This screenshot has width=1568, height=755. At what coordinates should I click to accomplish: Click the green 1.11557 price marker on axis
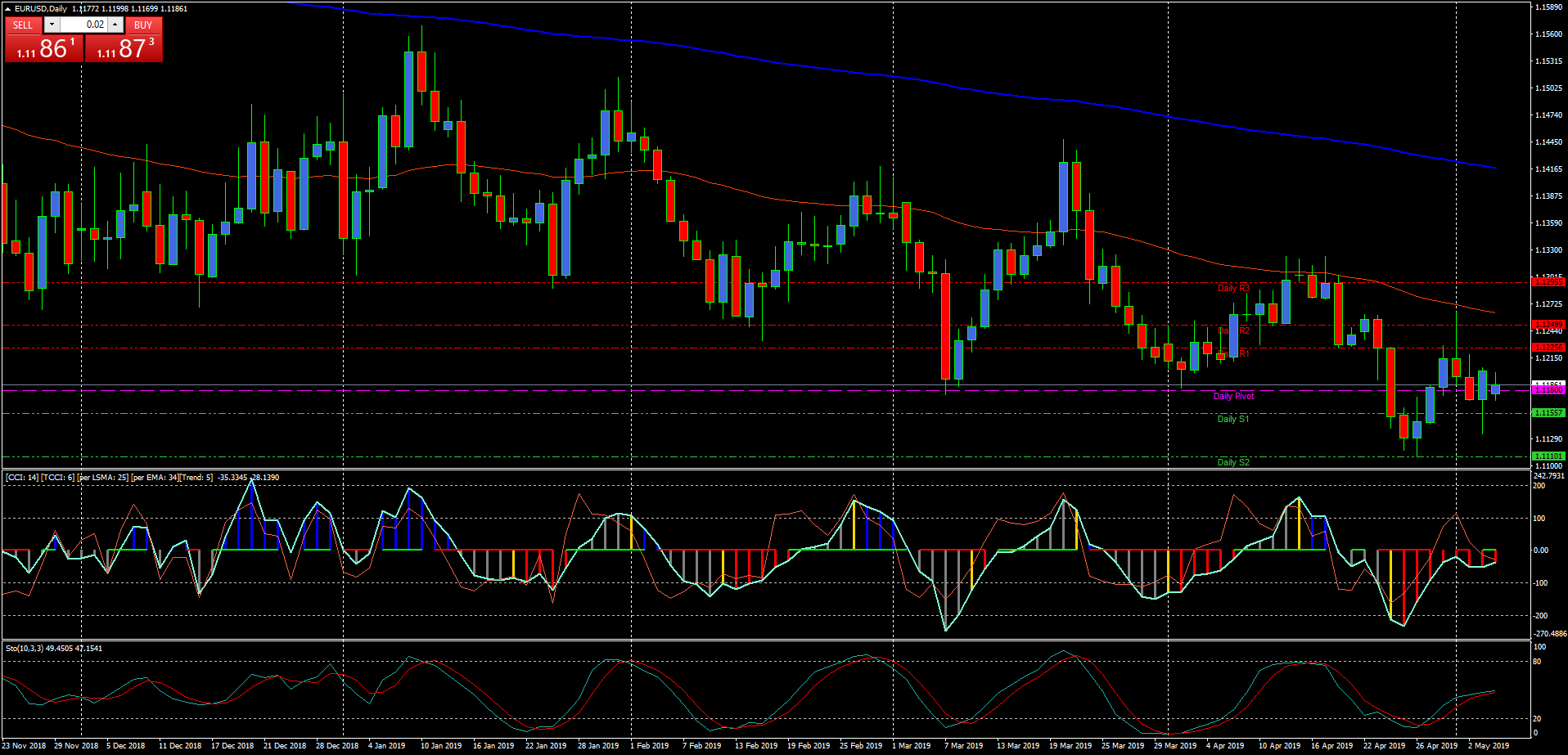[1549, 413]
